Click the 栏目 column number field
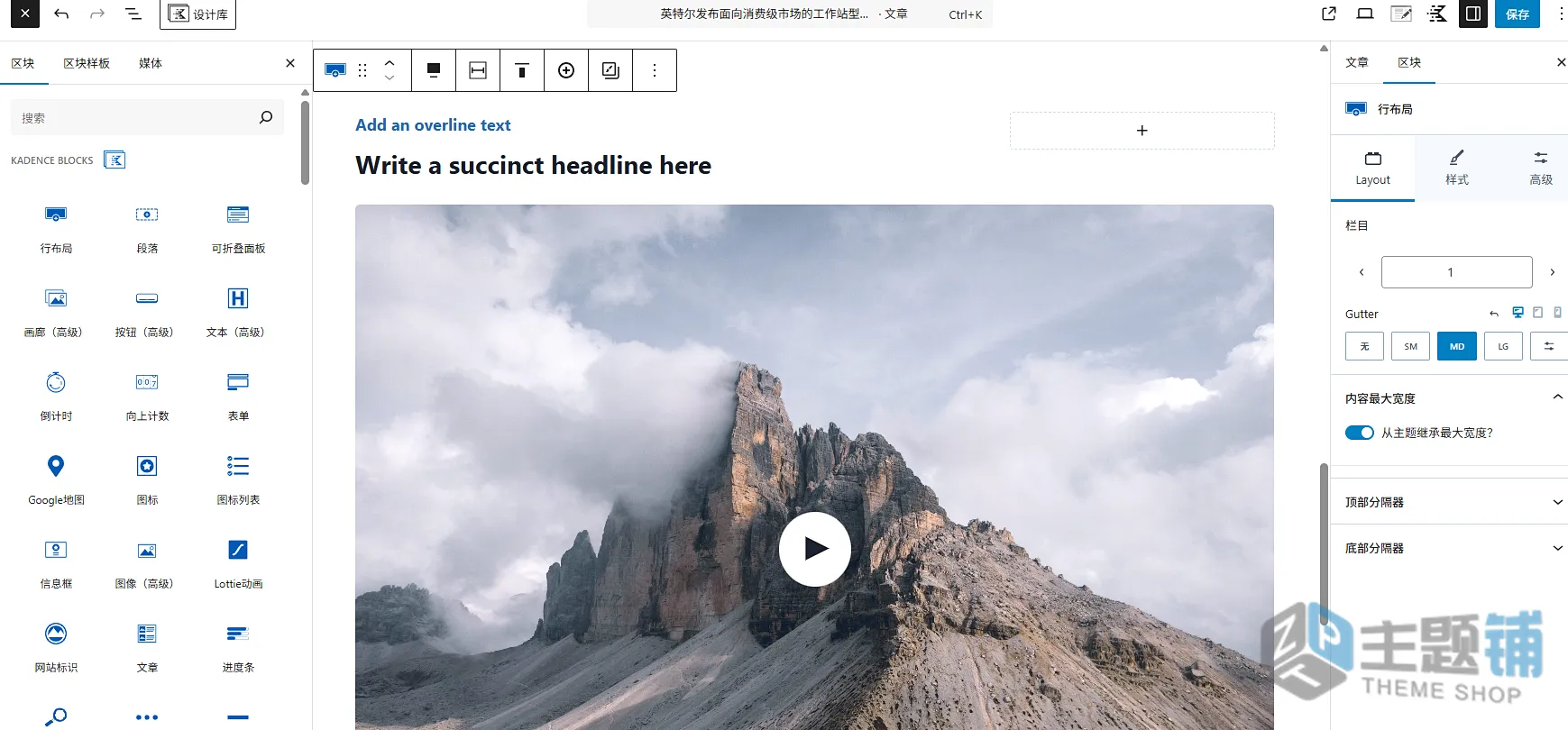The height and width of the screenshot is (730, 1568). [x=1457, y=272]
